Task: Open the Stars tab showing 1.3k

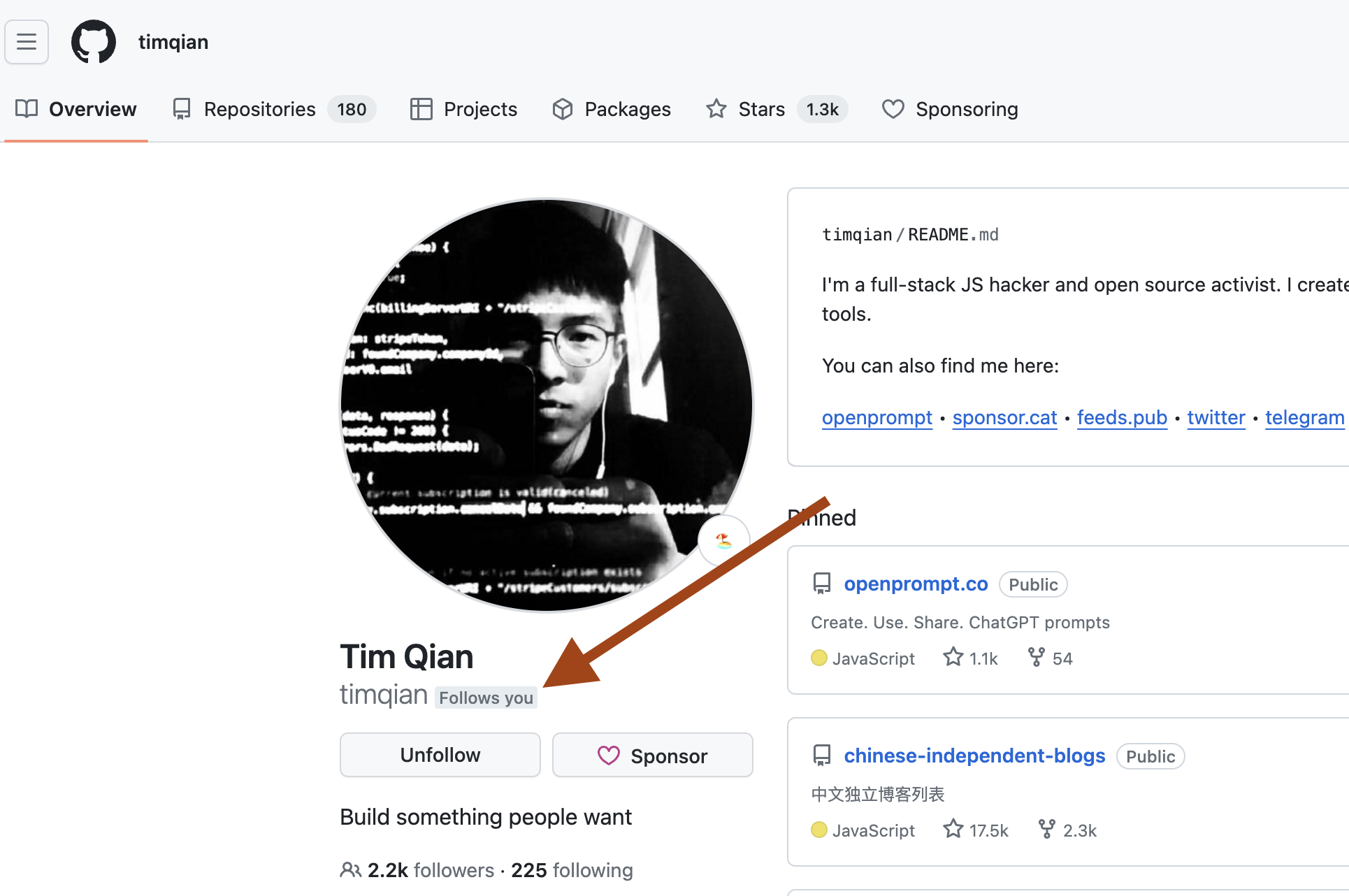Action: [x=761, y=109]
